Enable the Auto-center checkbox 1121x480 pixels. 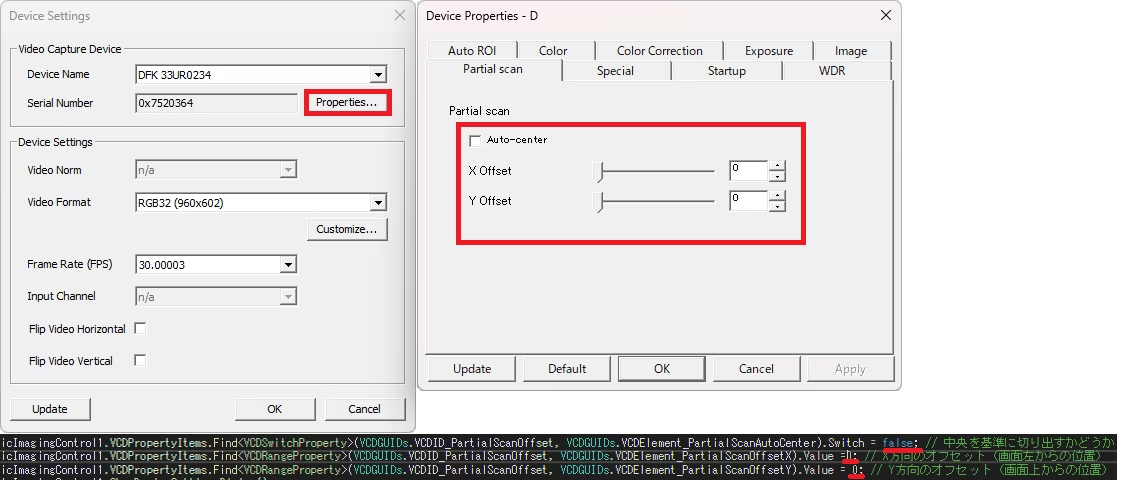[x=475, y=140]
